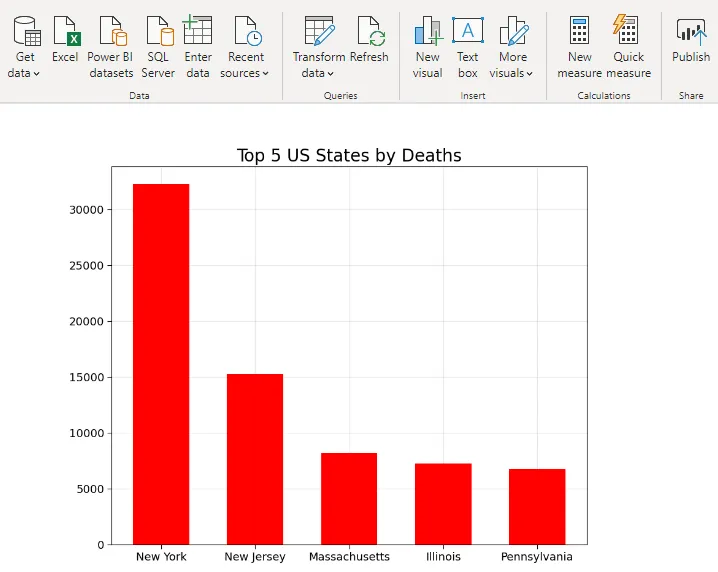Click the Massachusetts bar in chart
This screenshot has height=572, width=718.
(349, 498)
